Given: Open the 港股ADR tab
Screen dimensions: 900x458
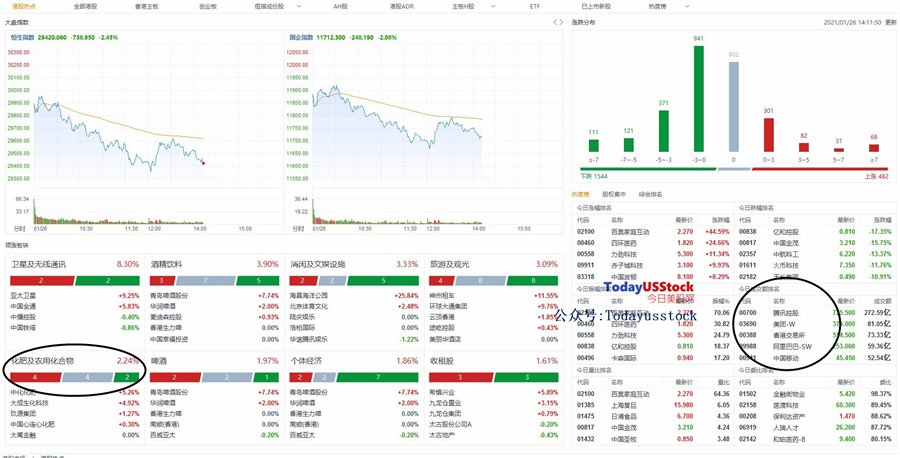Looking at the screenshot, I should (400, 6).
